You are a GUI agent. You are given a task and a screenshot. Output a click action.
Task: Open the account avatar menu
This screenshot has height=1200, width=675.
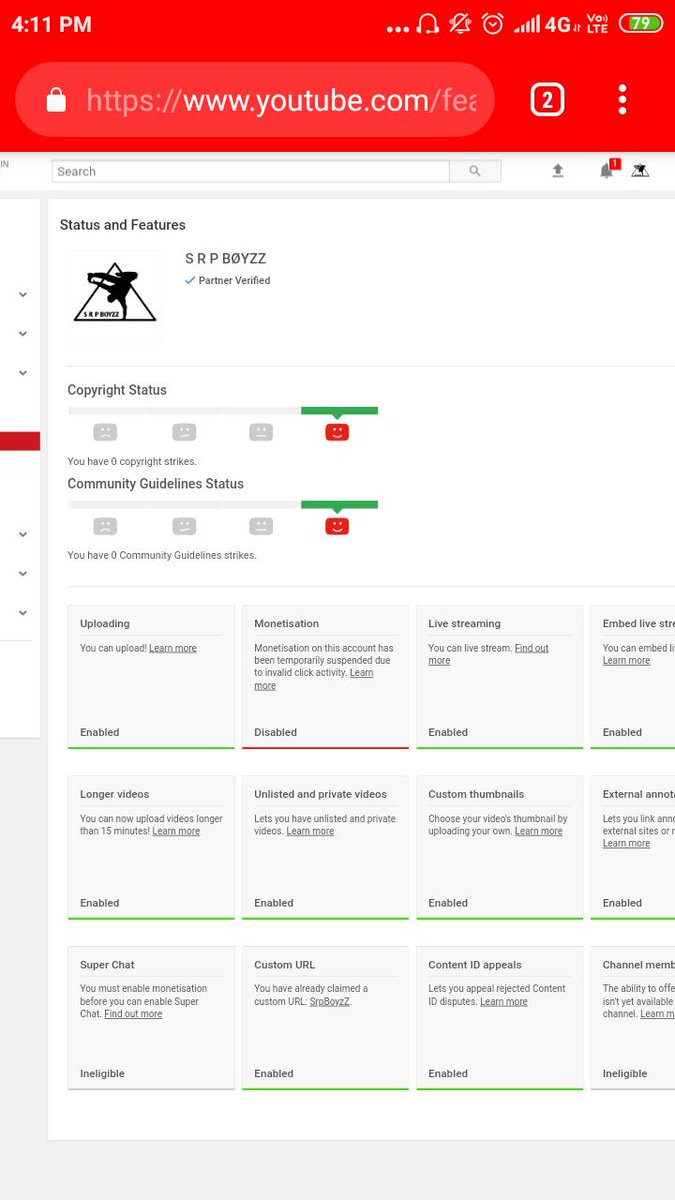[640, 171]
